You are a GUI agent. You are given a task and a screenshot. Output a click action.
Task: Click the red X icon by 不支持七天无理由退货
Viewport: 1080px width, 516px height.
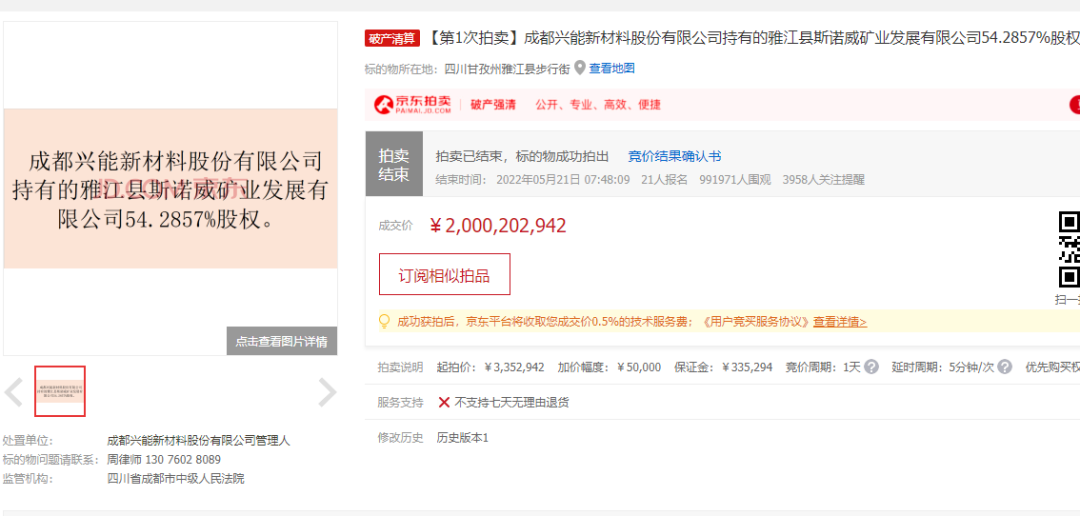[x=444, y=402]
